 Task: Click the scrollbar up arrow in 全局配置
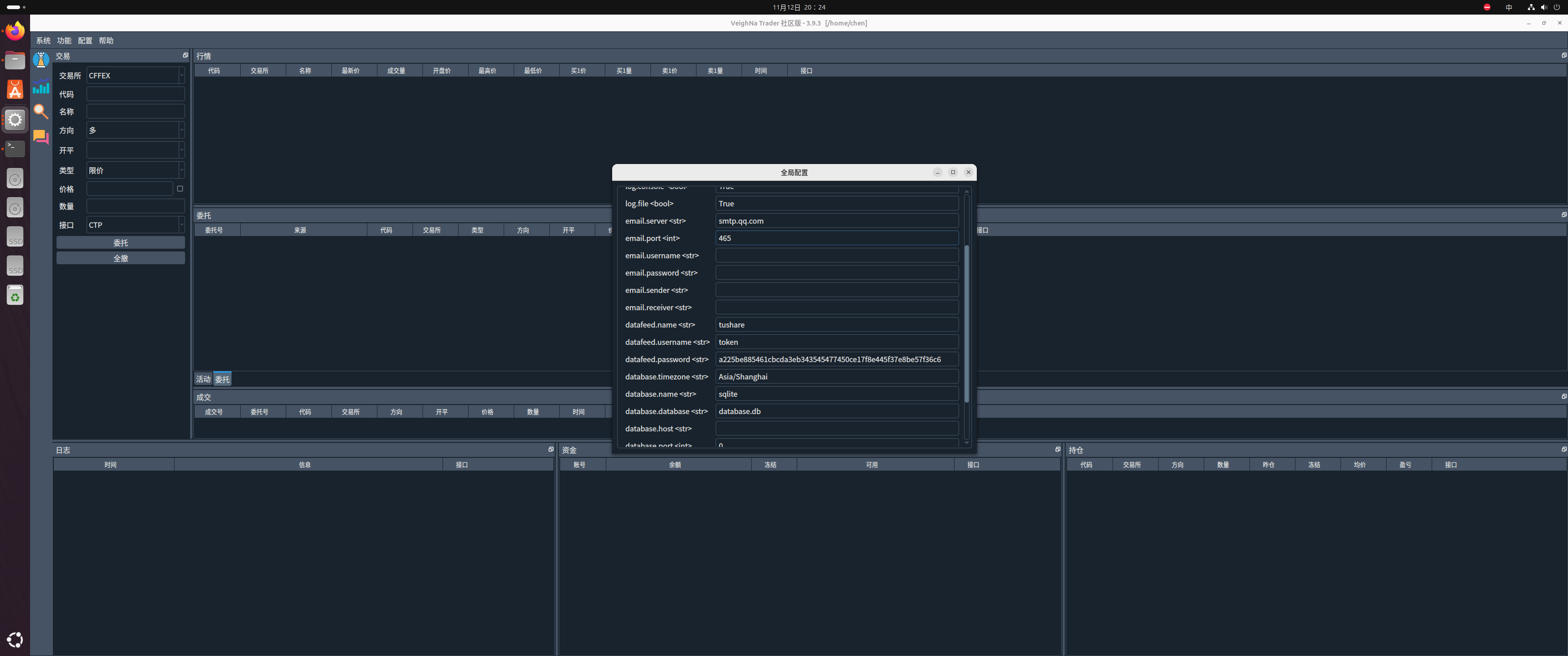(x=966, y=191)
